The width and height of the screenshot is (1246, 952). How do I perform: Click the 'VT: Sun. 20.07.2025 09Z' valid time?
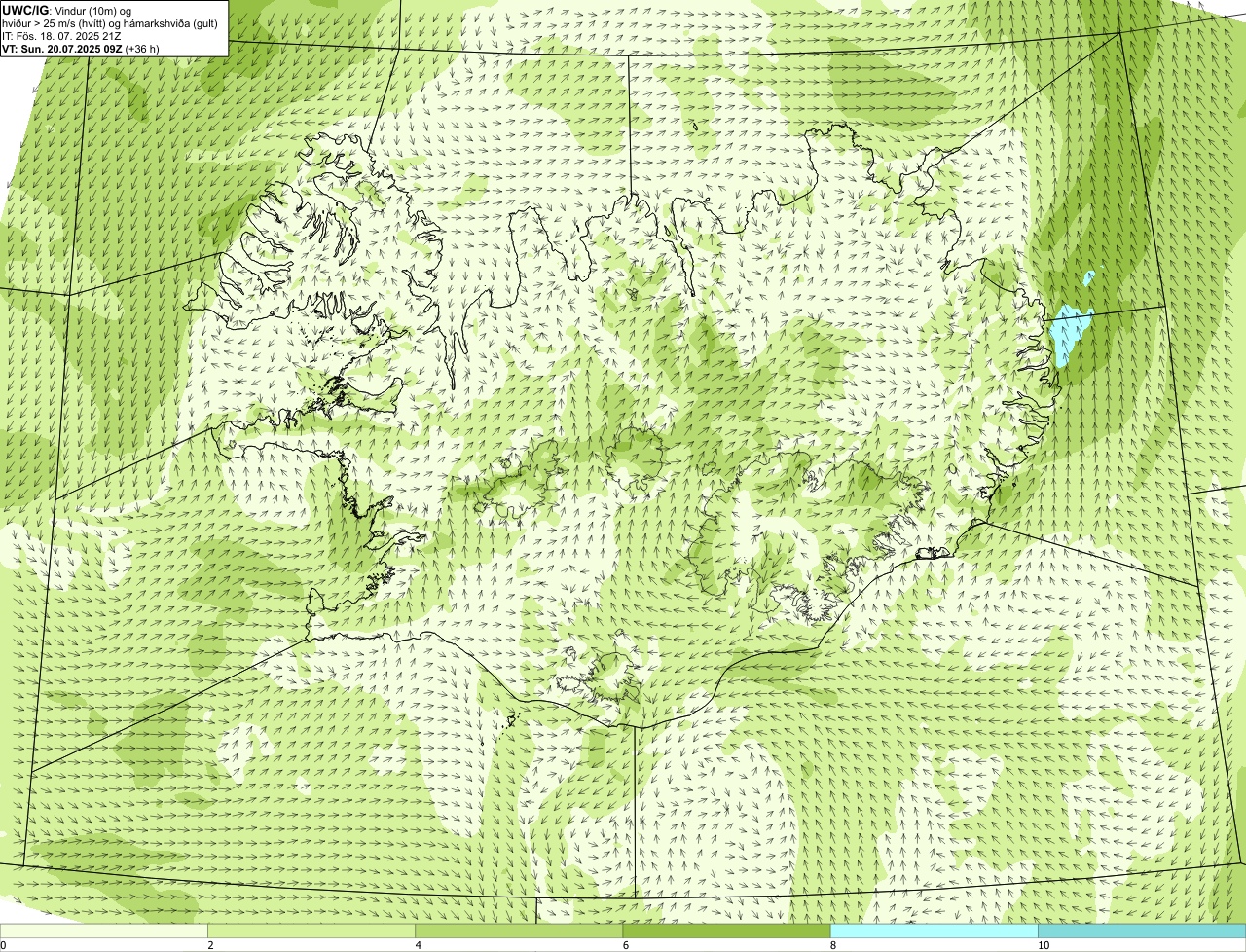pyautogui.click(x=62, y=48)
